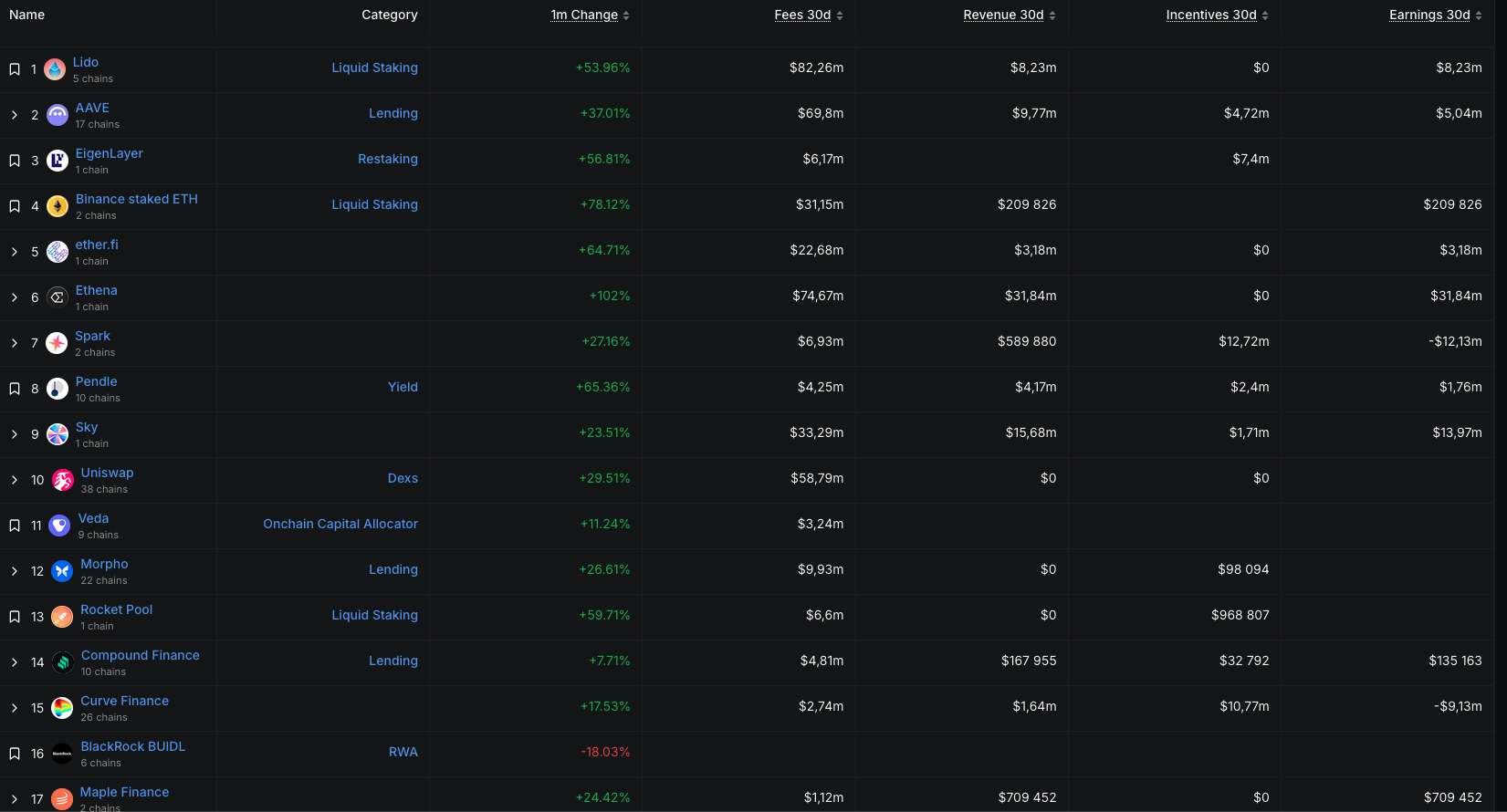Expand the Maple Finance row

pyautogui.click(x=15, y=799)
